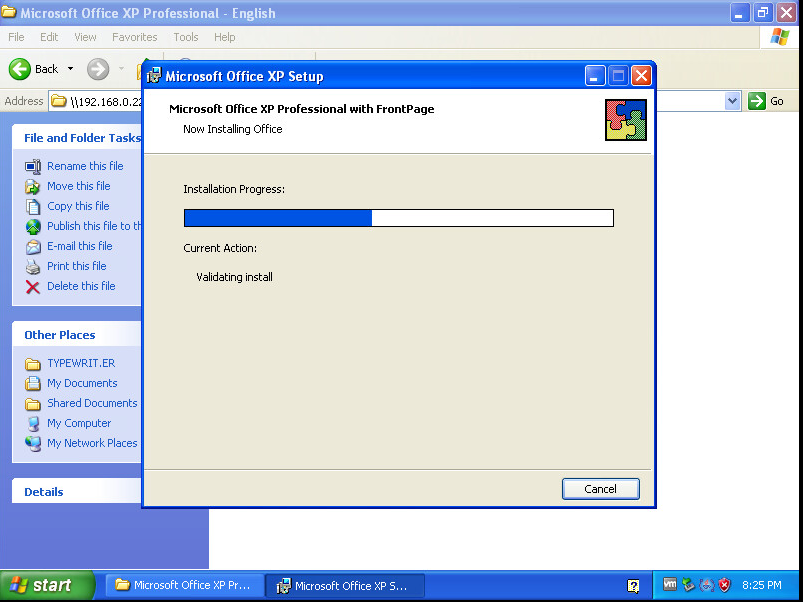Open the Tools menu in Explorer

pos(185,37)
